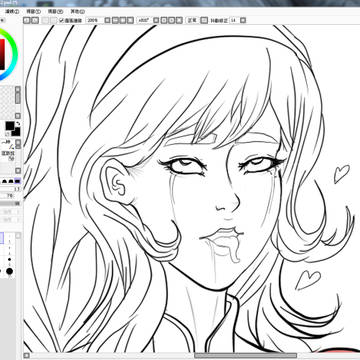Toggle the transparent color box below foreground swatch

(7, 134)
